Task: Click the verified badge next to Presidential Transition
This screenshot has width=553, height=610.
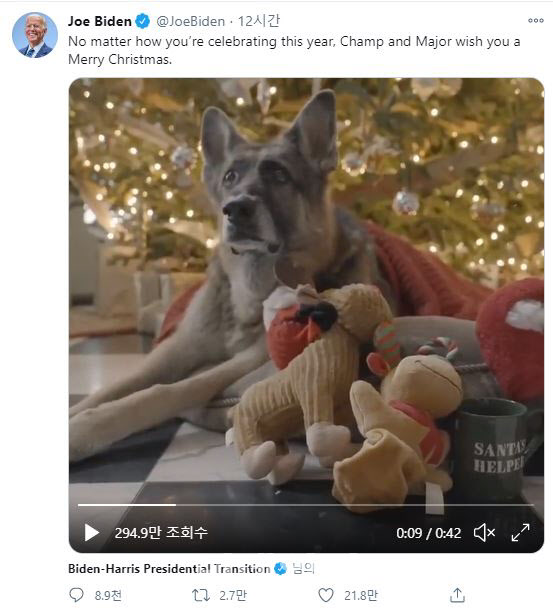Action: pyautogui.click(x=280, y=569)
